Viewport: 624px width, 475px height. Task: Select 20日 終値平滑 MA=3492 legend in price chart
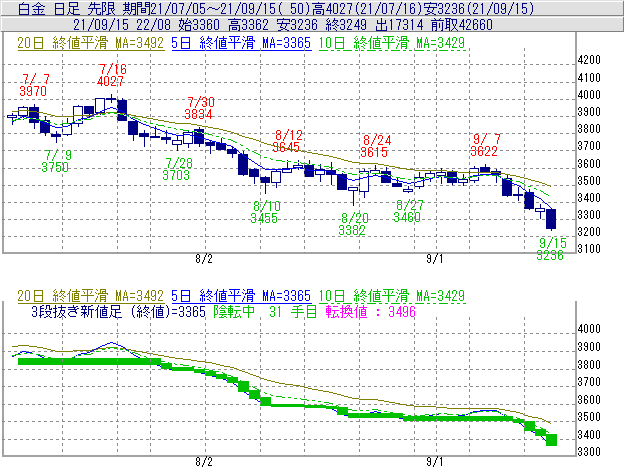pyautogui.click(x=90, y=43)
